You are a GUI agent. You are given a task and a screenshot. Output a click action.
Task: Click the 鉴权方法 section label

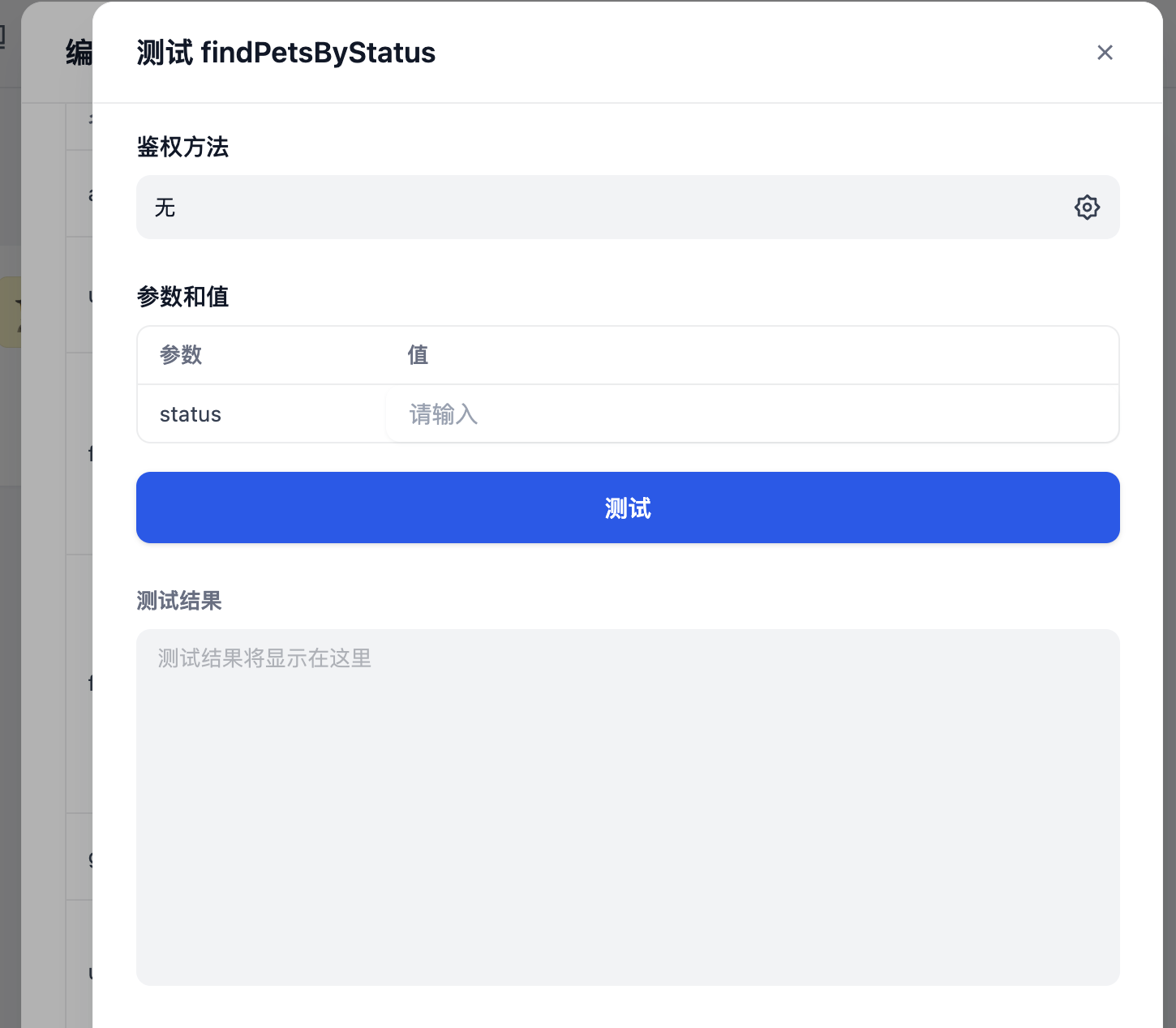182,147
